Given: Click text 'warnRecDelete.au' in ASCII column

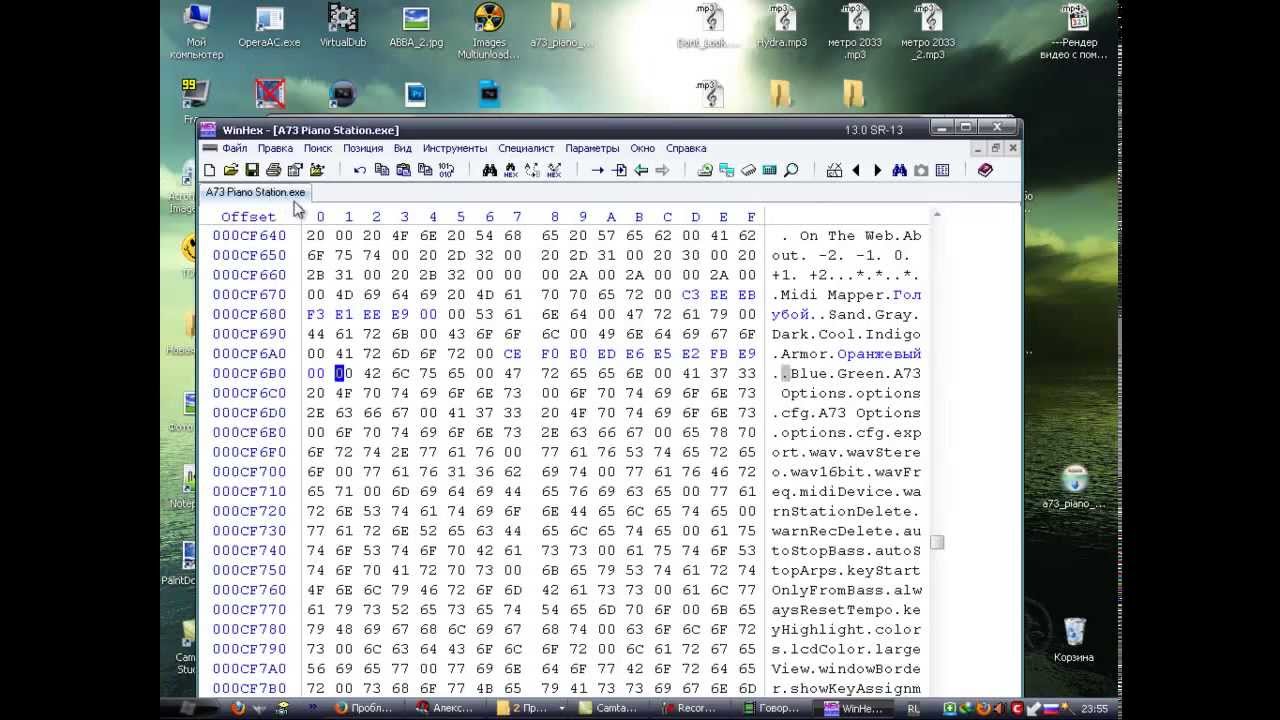Looking at the screenshot, I should point(846,531).
